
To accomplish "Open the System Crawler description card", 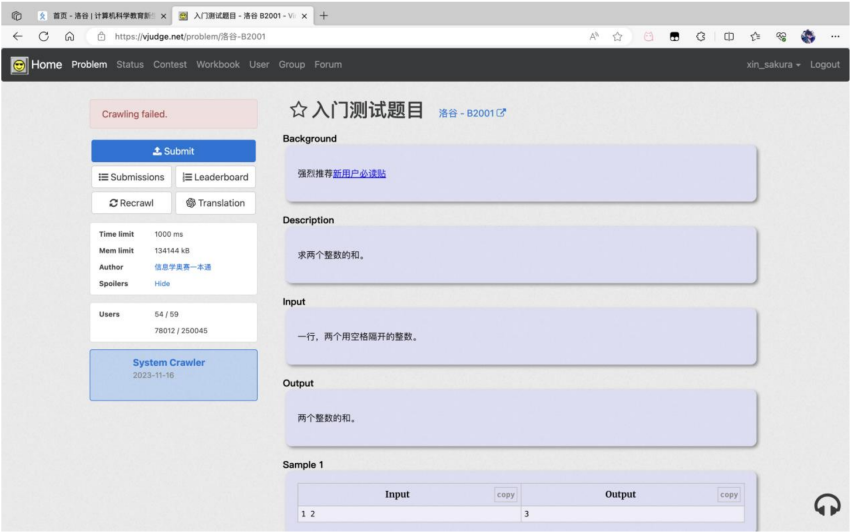I will pyautogui.click(x=173, y=375).
